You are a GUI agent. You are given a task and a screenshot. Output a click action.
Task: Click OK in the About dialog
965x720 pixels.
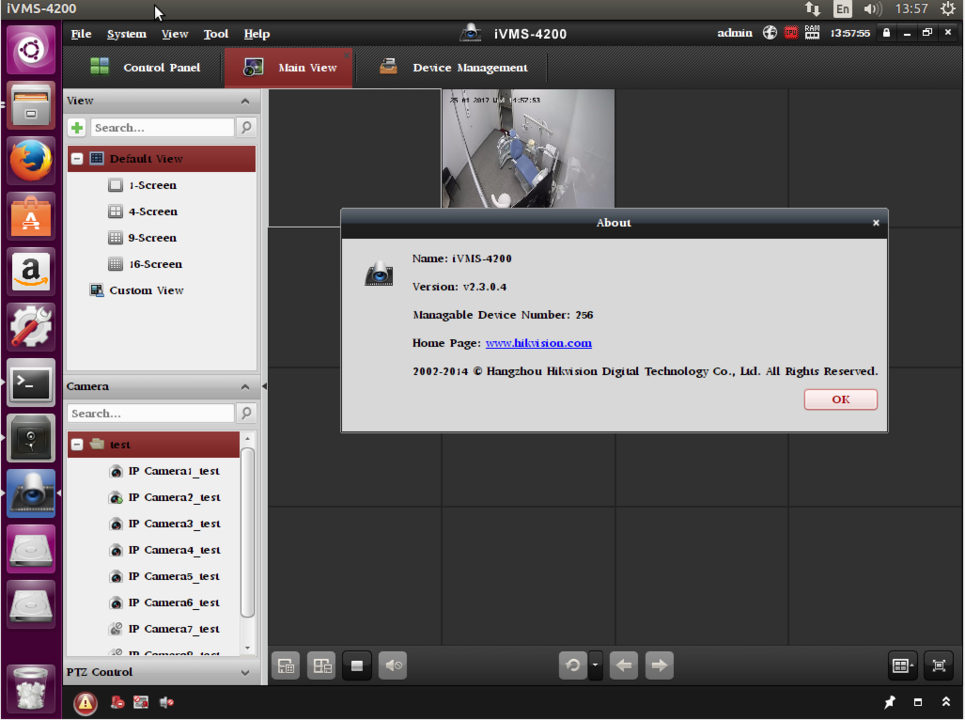[x=841, y=399]
